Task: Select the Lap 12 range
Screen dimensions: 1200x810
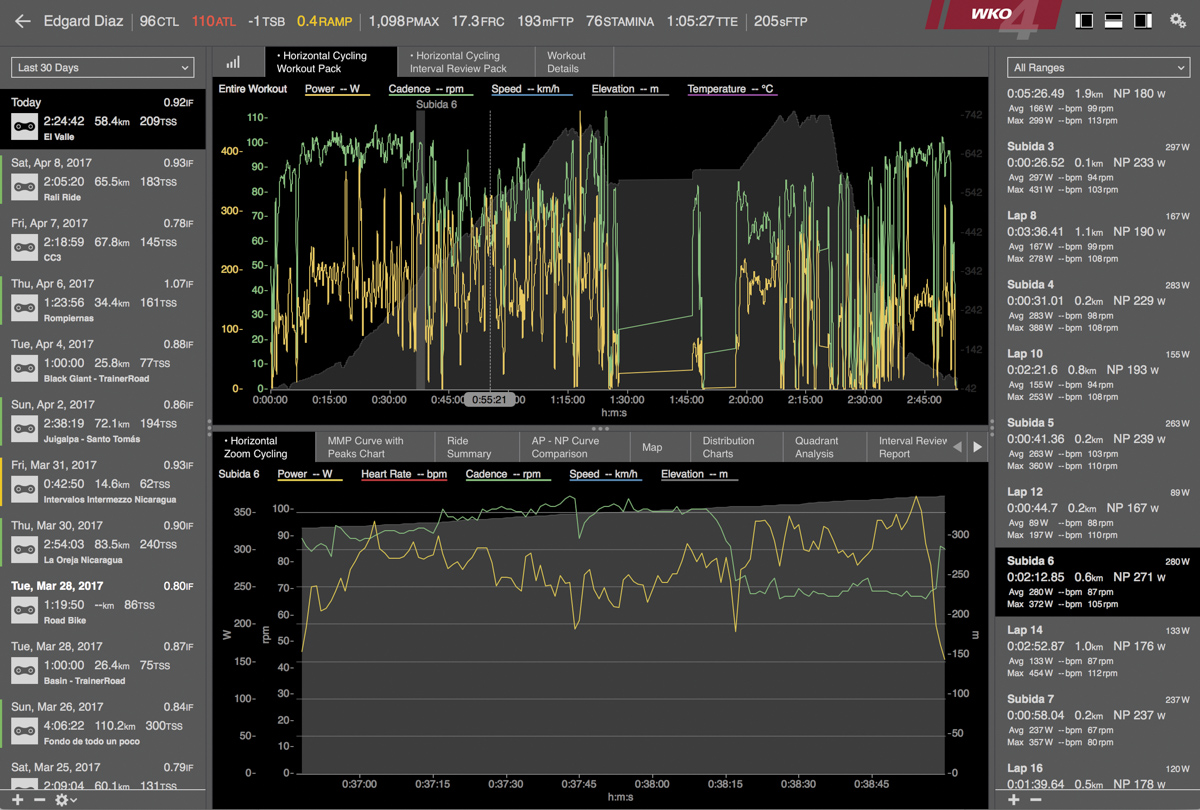Action: click(x=1098, y=513)
